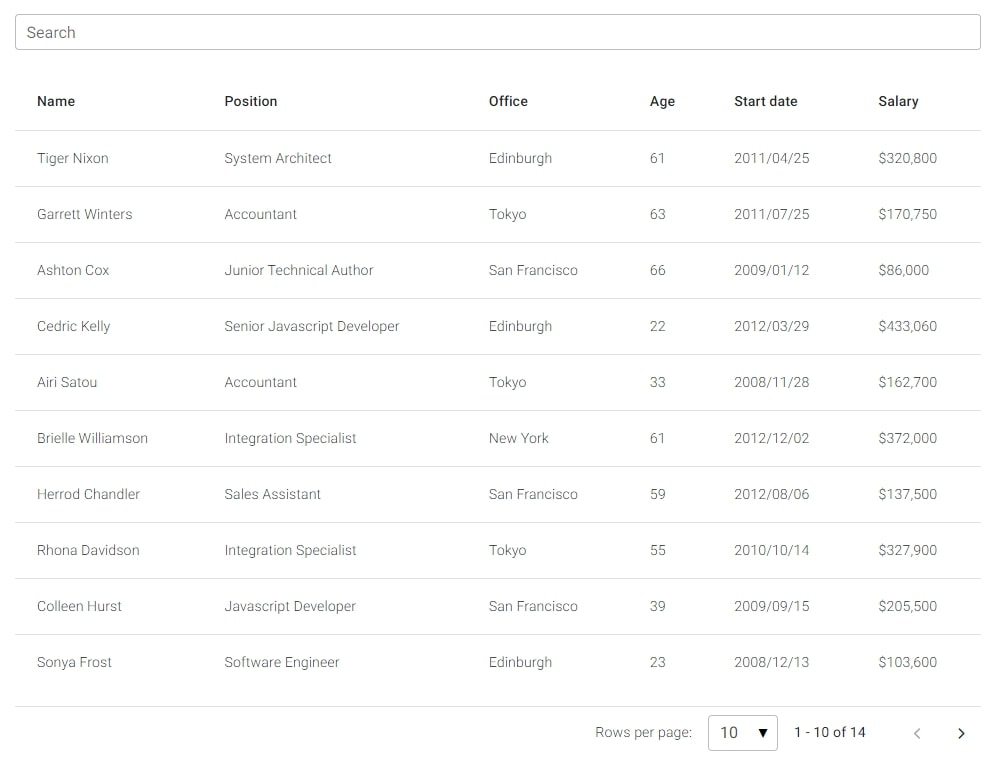Viewport: 1000px width, 759px height.
Task: Select the Sonya Frost name cell
Action: point(74,663)
